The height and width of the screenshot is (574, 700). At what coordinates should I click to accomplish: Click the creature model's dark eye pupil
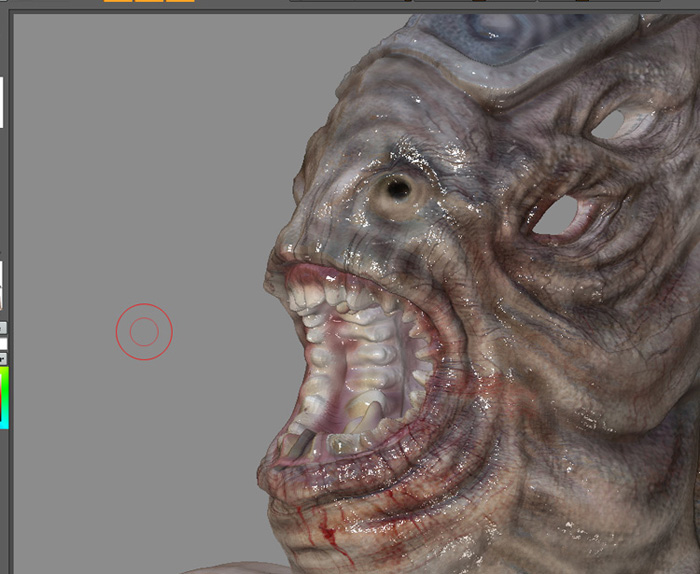coord(398,189)
